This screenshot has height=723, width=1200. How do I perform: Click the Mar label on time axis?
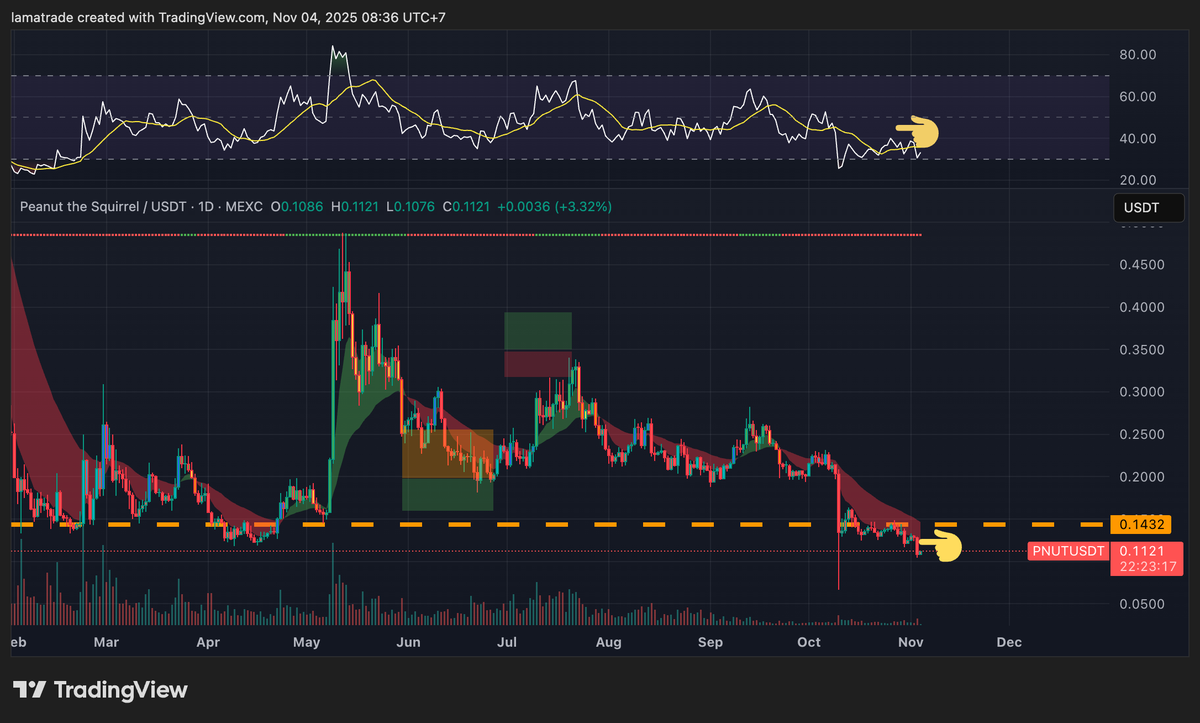[105, 642]
